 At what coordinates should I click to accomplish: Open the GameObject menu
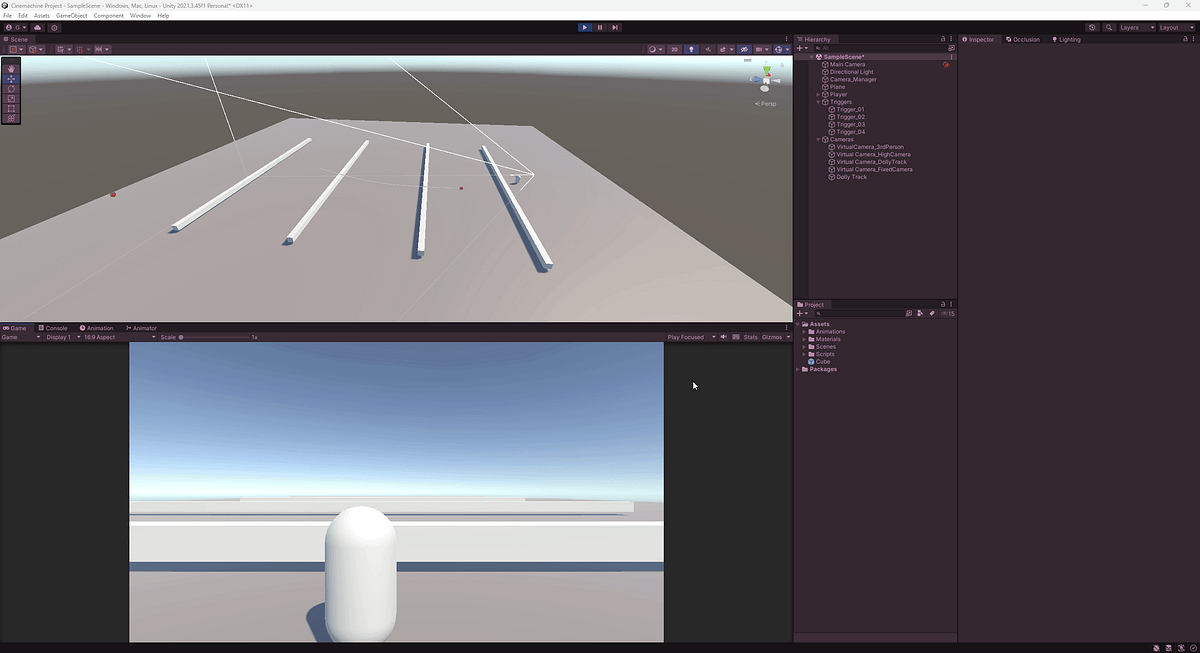pyautogui.click(x=71, y=15)
